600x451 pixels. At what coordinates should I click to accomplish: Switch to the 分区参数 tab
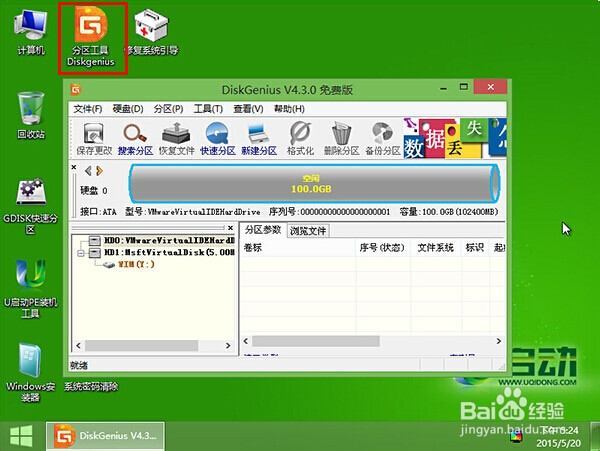[263, 230]
